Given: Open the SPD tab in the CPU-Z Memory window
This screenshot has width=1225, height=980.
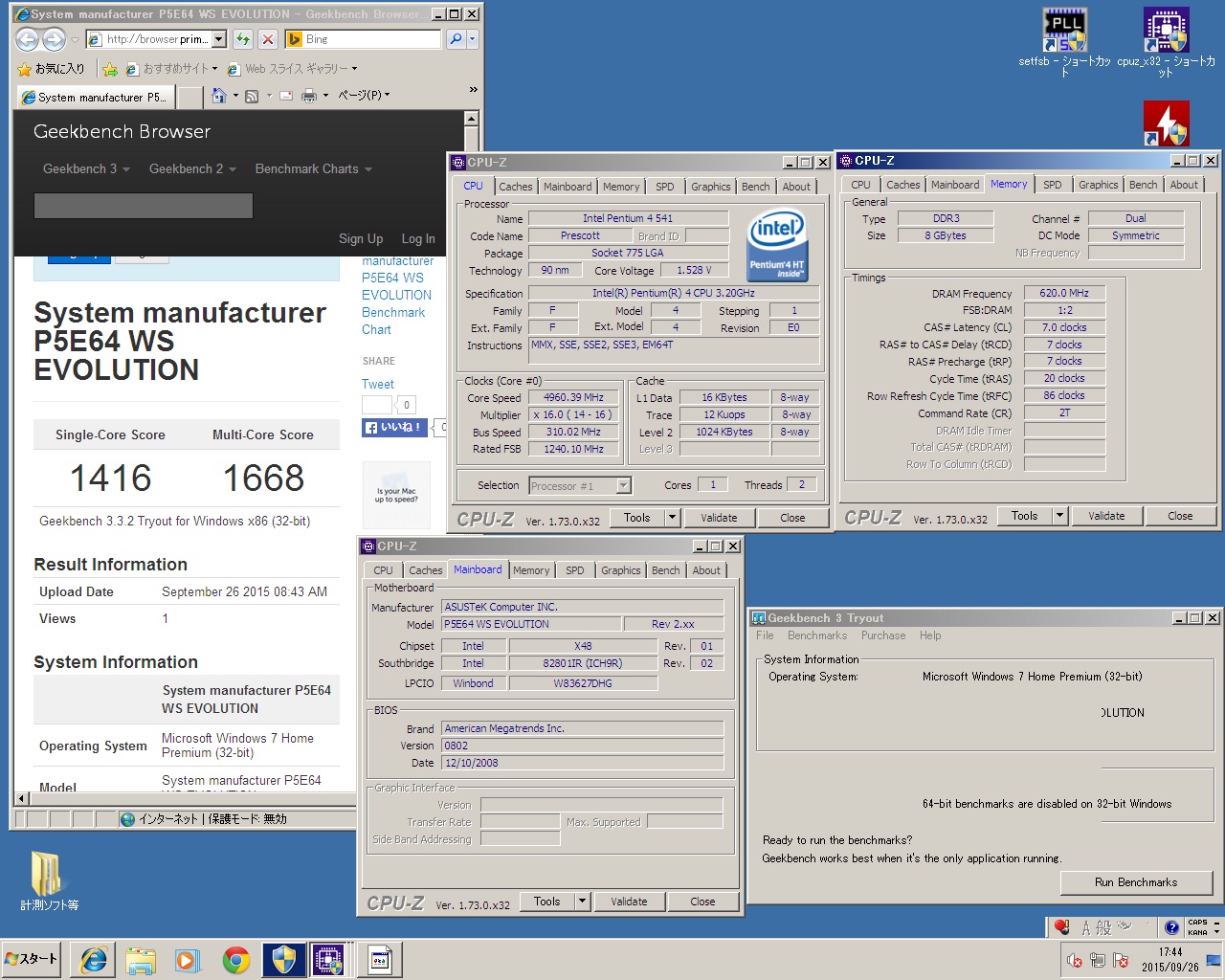Looking at the screenshot, I should point(1053,185).
